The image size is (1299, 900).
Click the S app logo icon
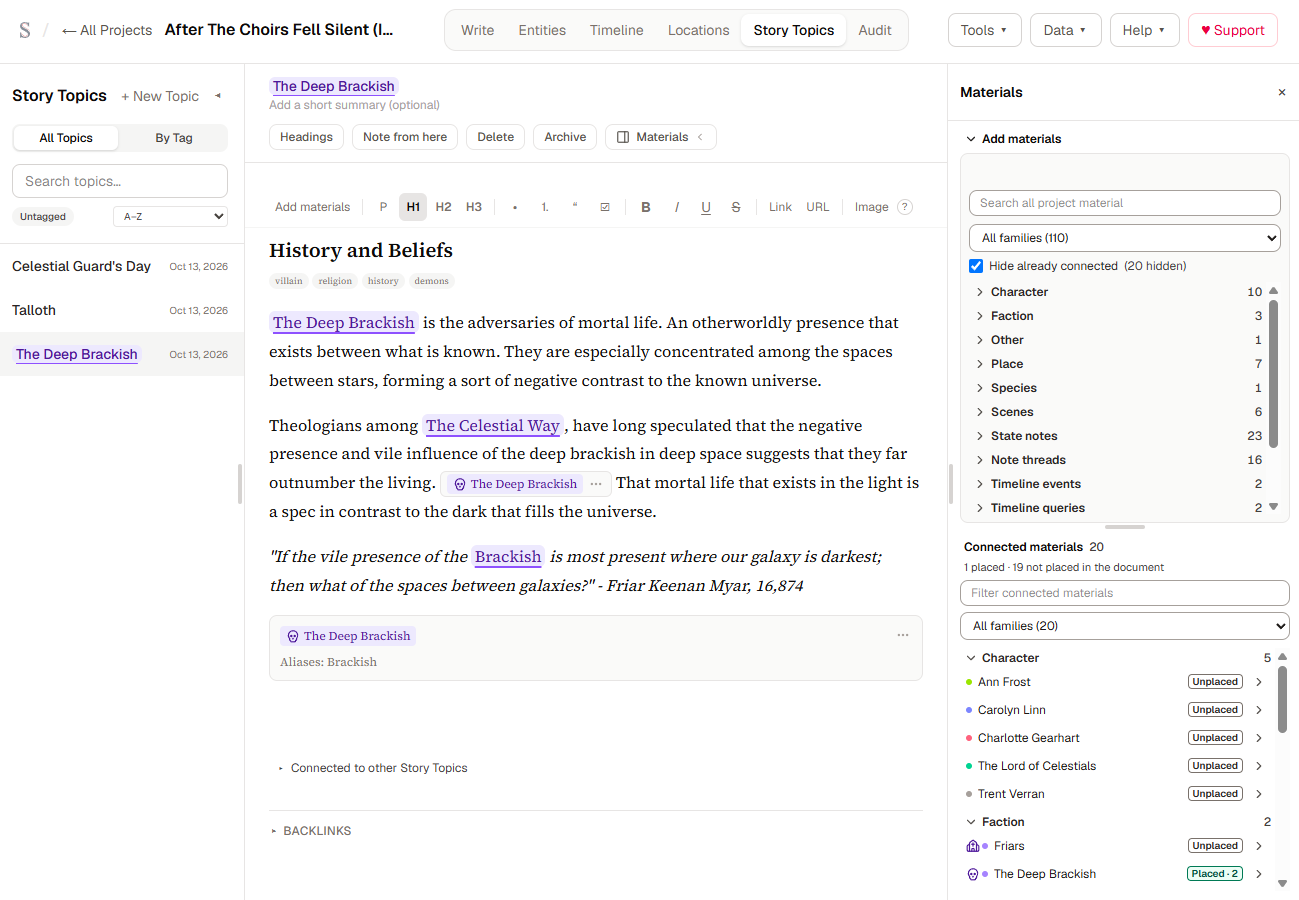coord(24,30)
